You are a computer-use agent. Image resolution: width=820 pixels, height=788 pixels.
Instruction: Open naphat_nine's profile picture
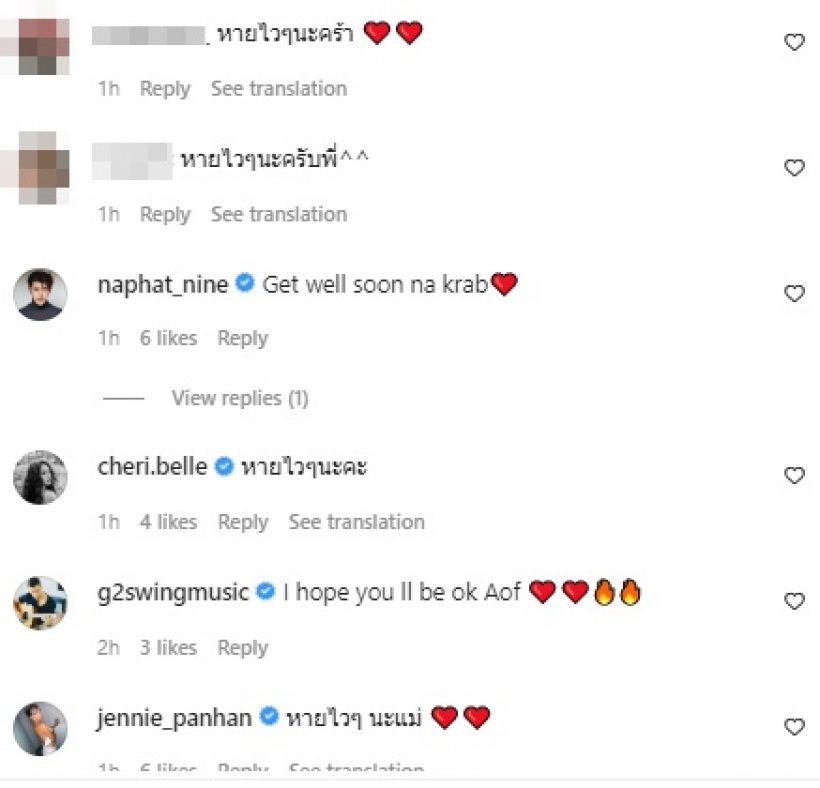tap(40, 294)
